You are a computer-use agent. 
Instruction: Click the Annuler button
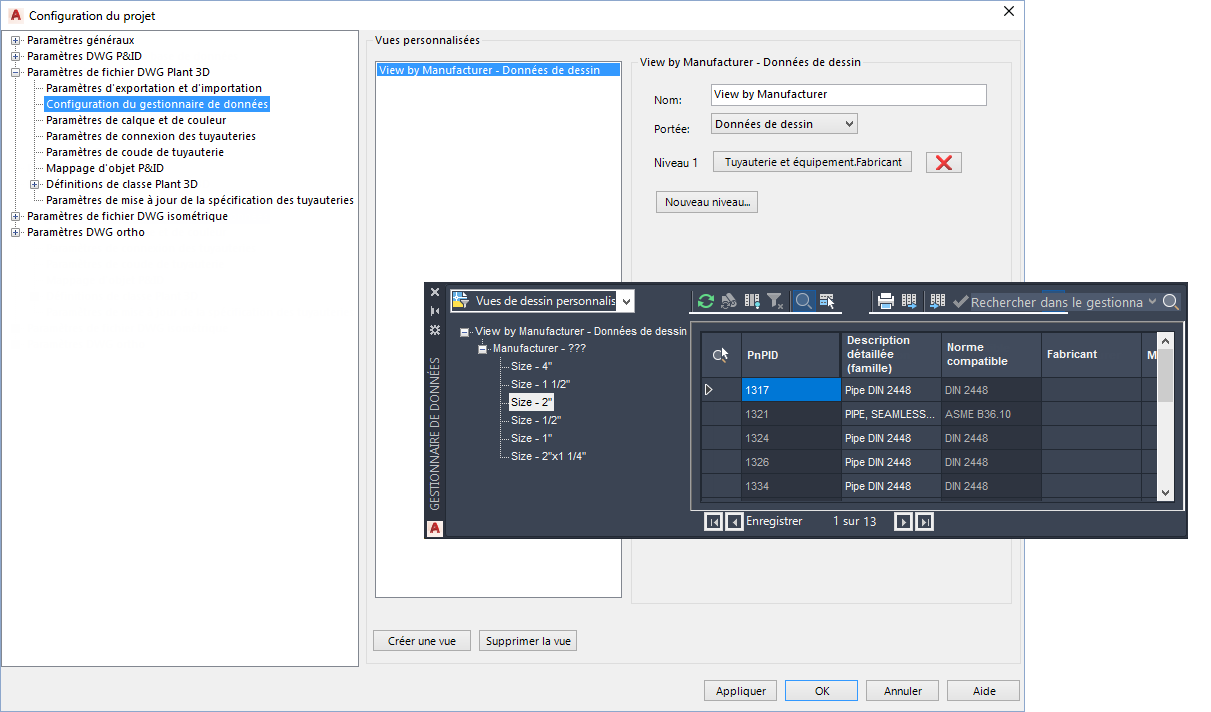(902, 691)
